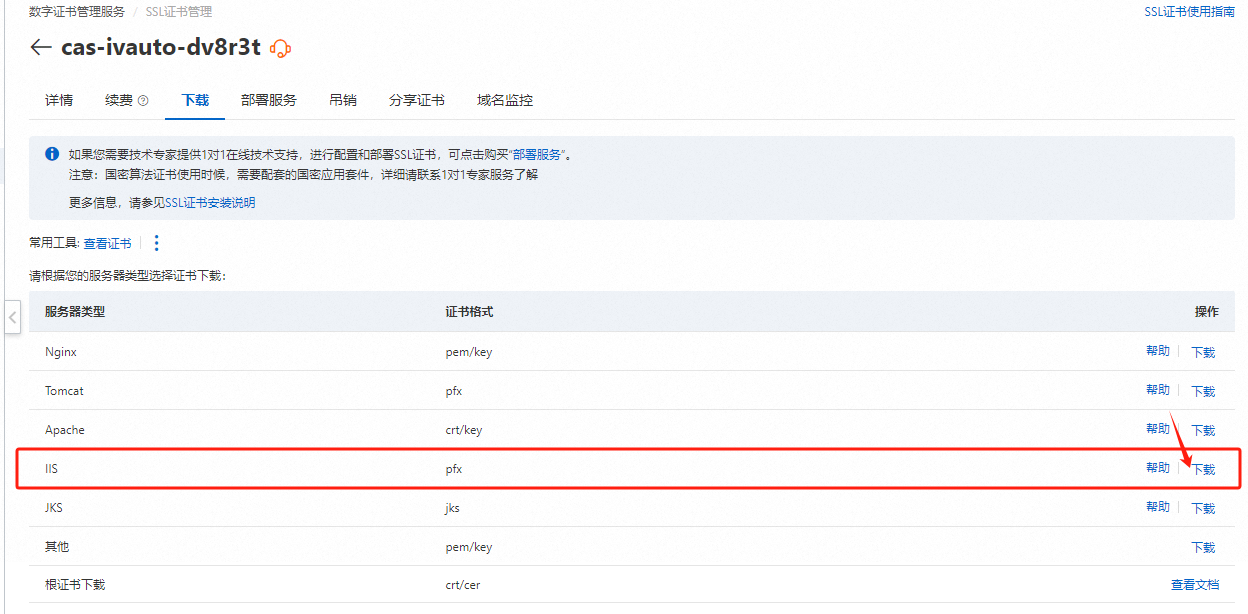Click the Tomcat server type cell
This screenshot has width=1248, height=614.
(x=64, y=391)
